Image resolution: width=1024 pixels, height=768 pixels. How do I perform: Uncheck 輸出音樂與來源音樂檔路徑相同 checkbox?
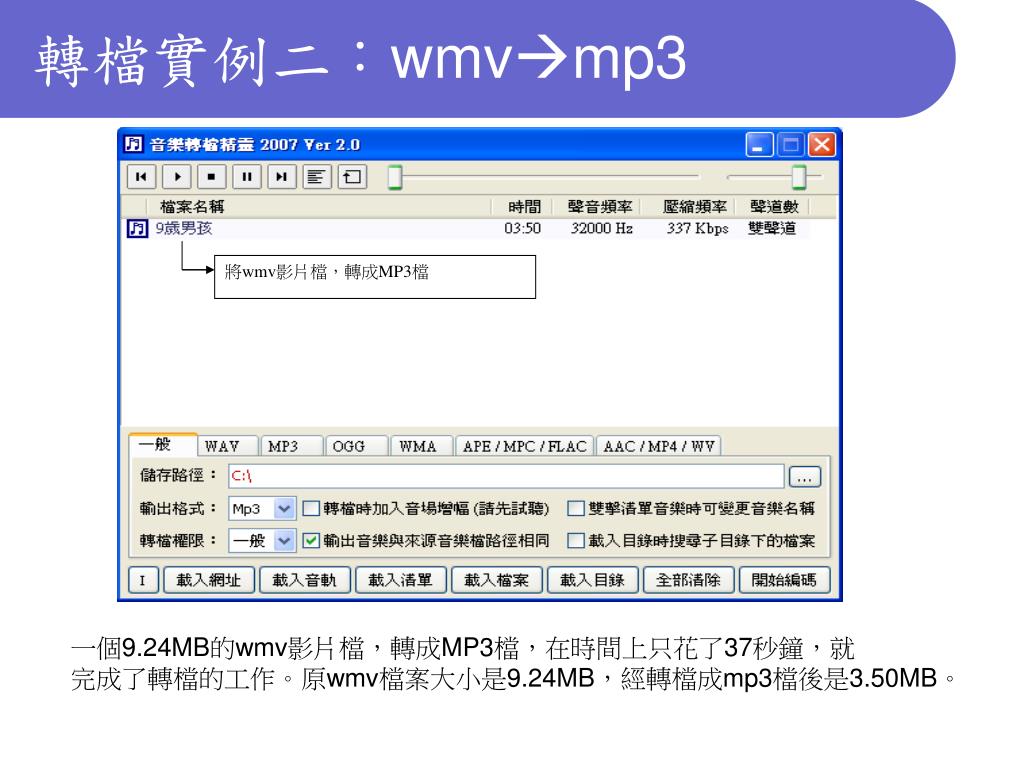click(311, 541)
